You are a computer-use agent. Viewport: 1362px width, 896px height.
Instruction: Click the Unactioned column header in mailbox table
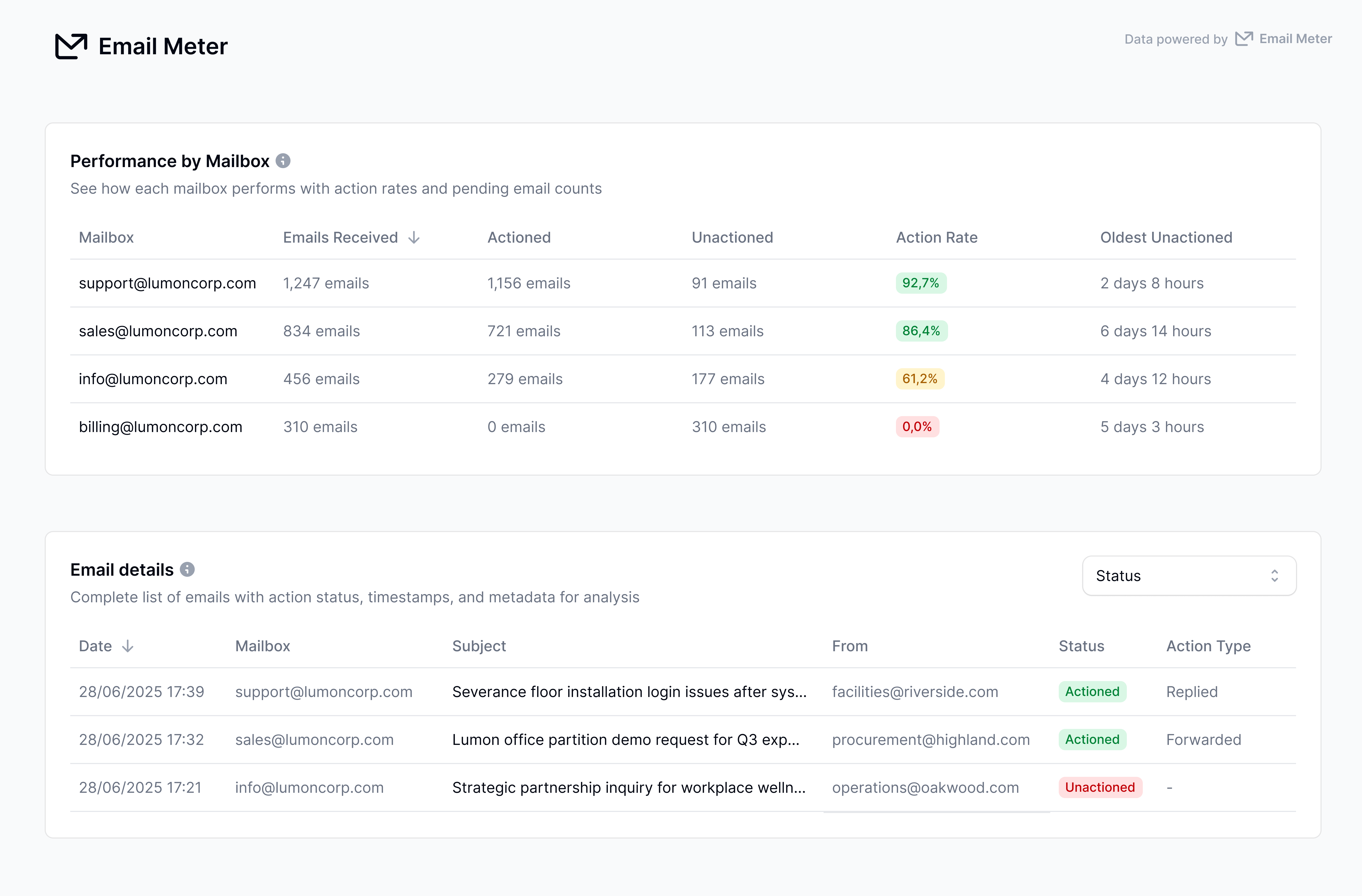[x=732, y=238]
